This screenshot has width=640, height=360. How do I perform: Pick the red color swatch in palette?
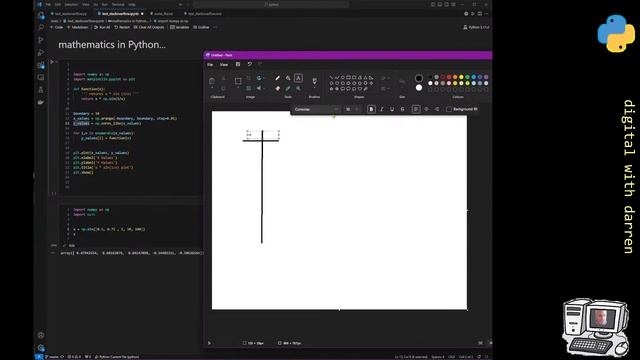point(449,77)
